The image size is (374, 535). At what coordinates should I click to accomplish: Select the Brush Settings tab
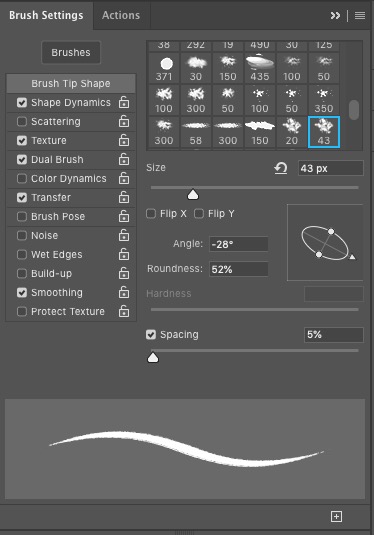46,15
